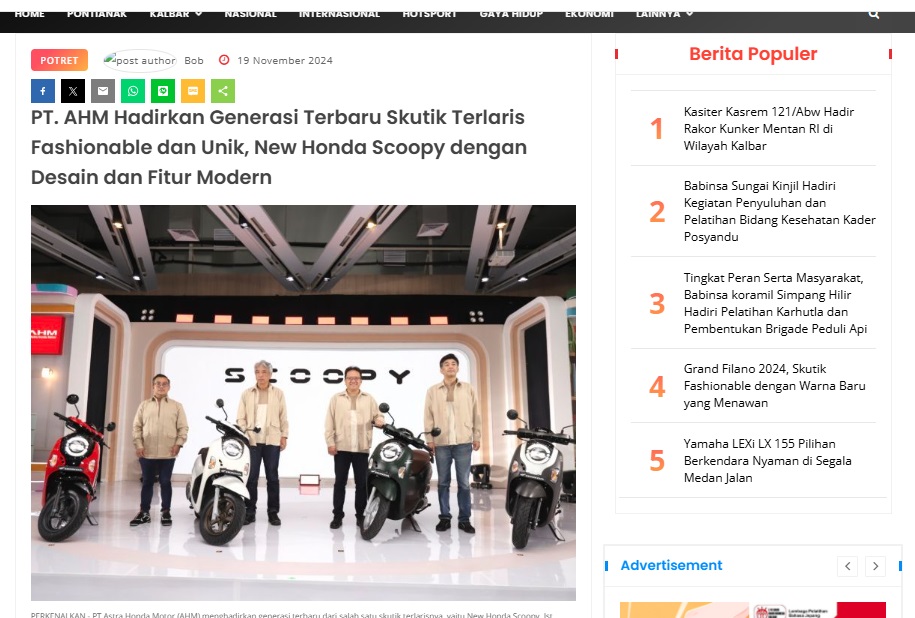Viewport: 915px width, 618px height.
Task: Click the post author avatar image
Action: pyautogui.click(x=140, y=60)
